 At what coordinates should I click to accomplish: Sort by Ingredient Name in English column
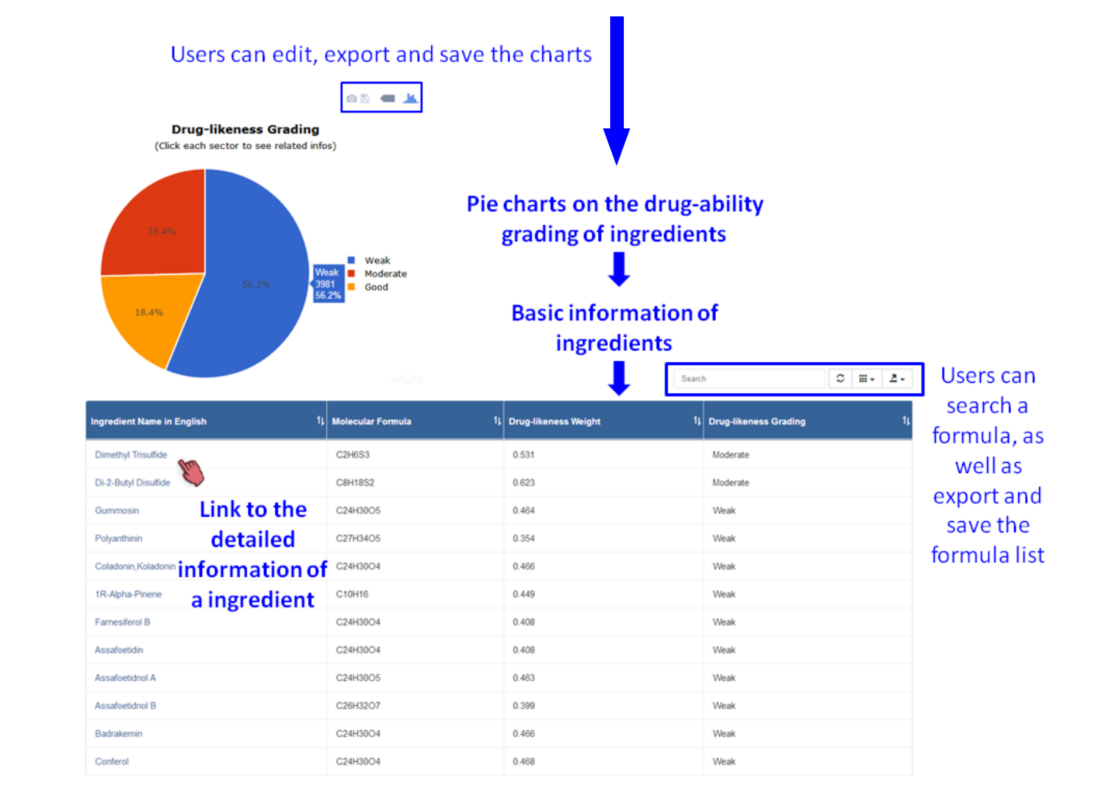click(320, 422)
